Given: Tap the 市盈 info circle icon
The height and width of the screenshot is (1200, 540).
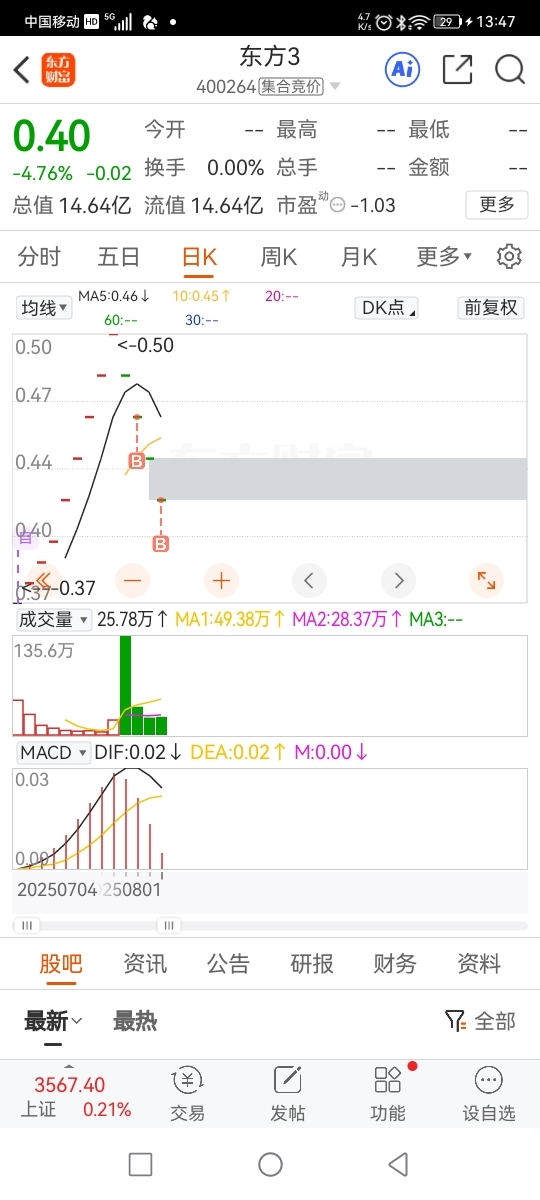Looking at the screenshot, I should tap(337, 206).
